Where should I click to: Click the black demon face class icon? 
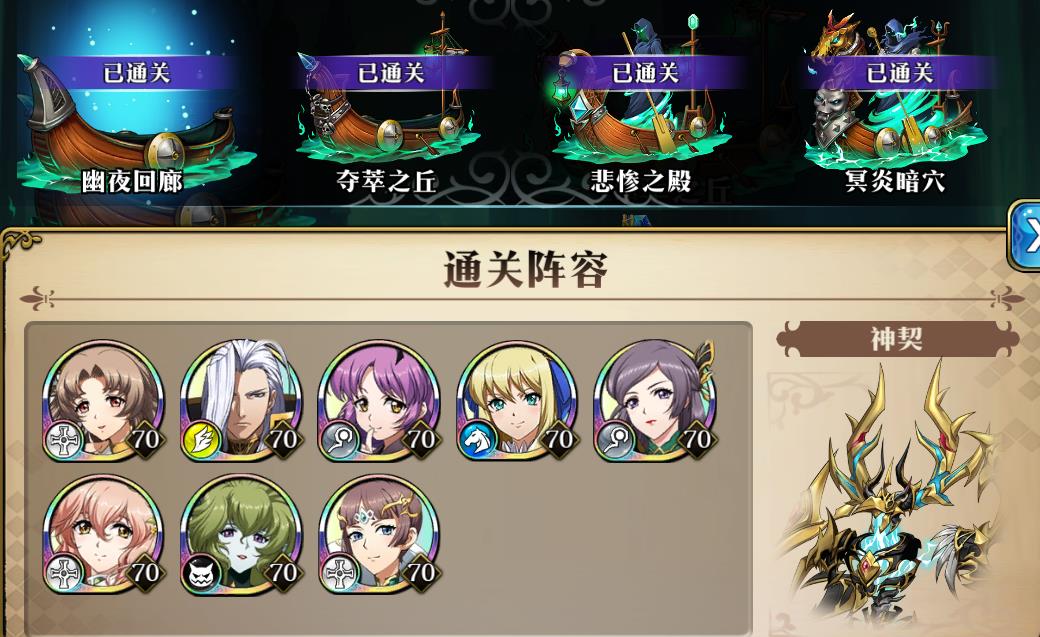pos(200,573)
